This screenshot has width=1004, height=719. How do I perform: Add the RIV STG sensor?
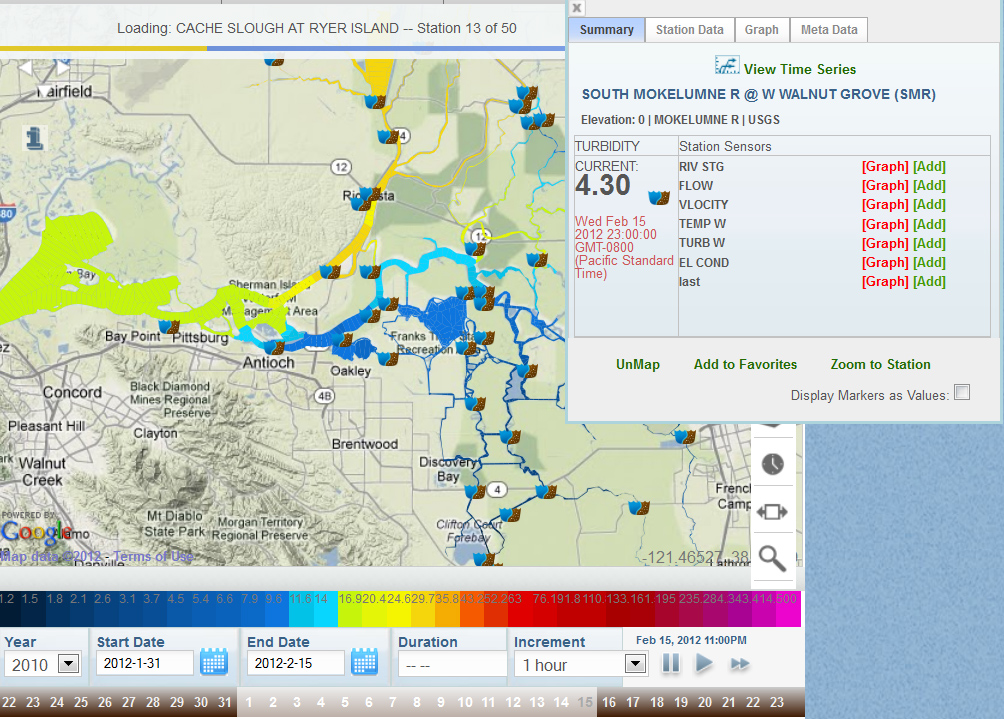coord(929,166)
